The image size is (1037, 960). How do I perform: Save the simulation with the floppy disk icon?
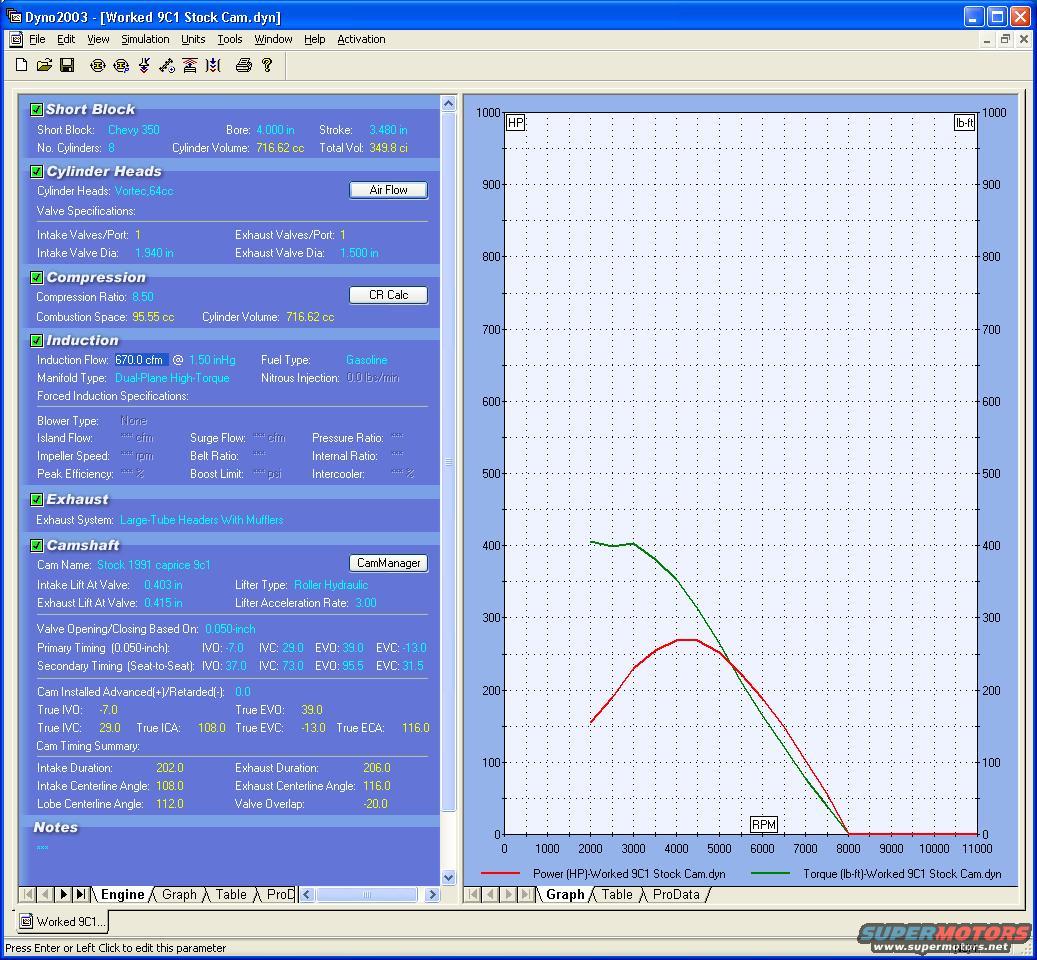click(67, 65)
